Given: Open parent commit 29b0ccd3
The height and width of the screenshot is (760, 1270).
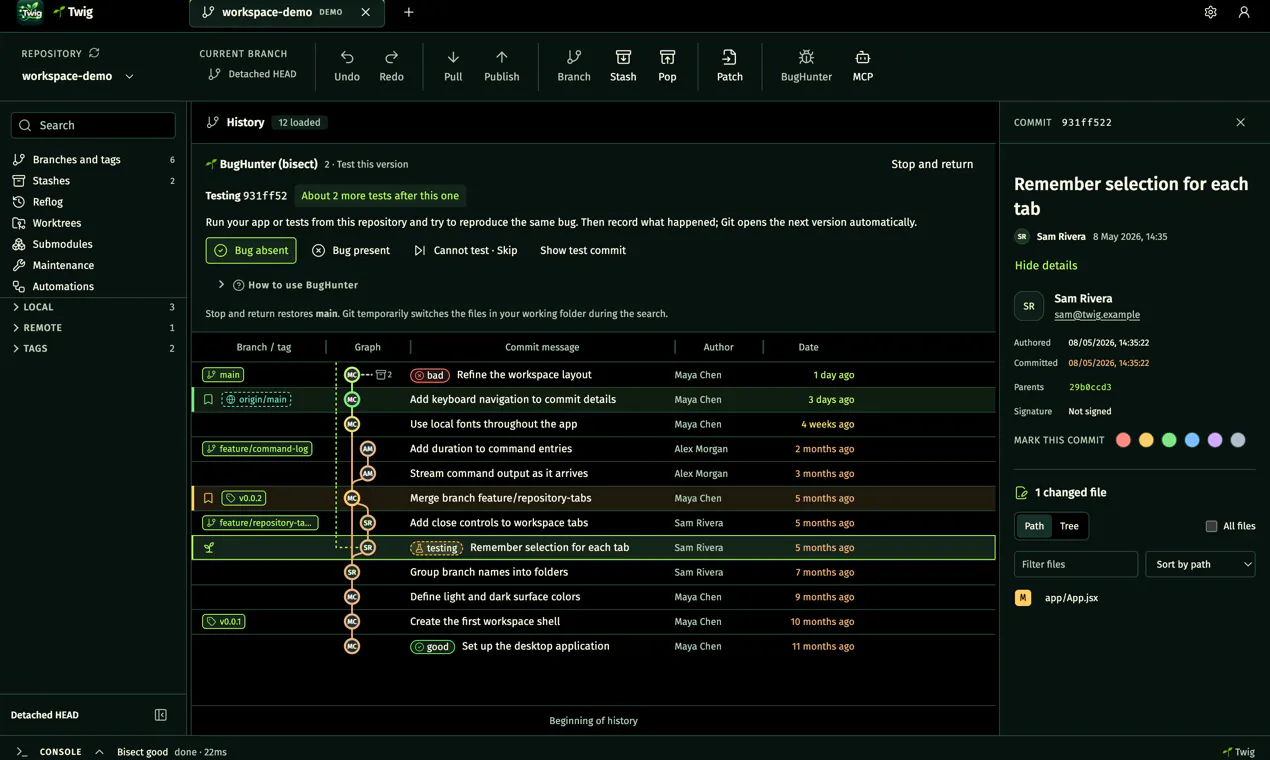Looking at the screenshot, I should coord(1090,387).
